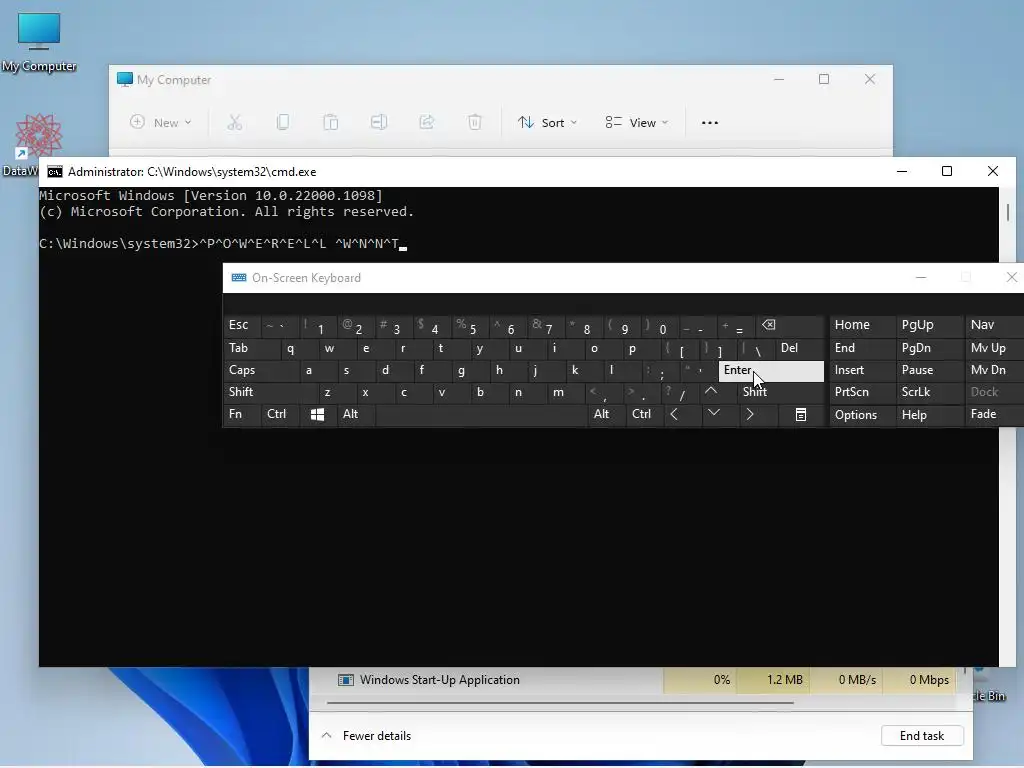Click the On-Screen Keyboard title icon
The height and width of the screenshot is (768, 1024).
click(239, 278)
